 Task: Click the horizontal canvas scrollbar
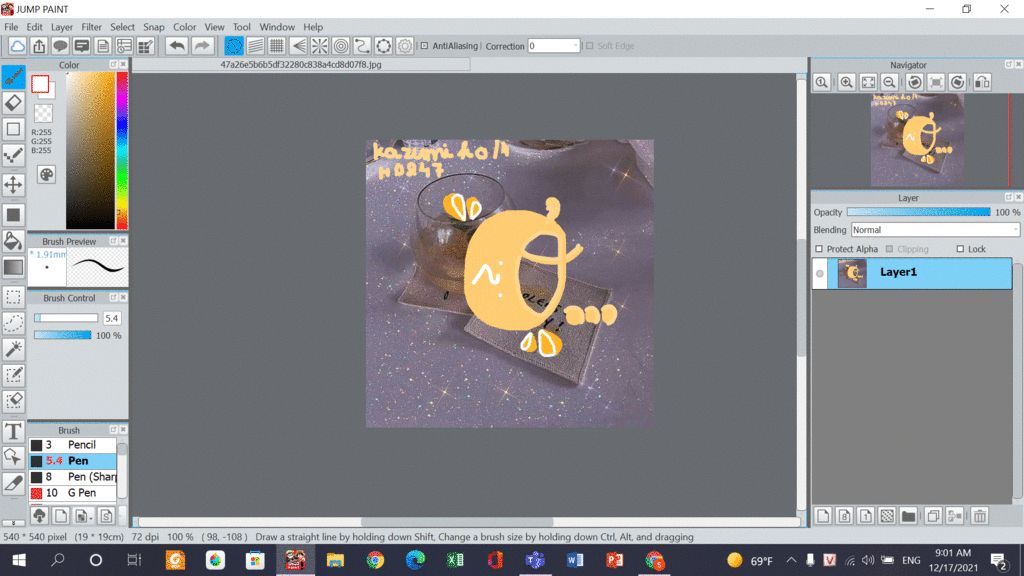tap(457, 522)
